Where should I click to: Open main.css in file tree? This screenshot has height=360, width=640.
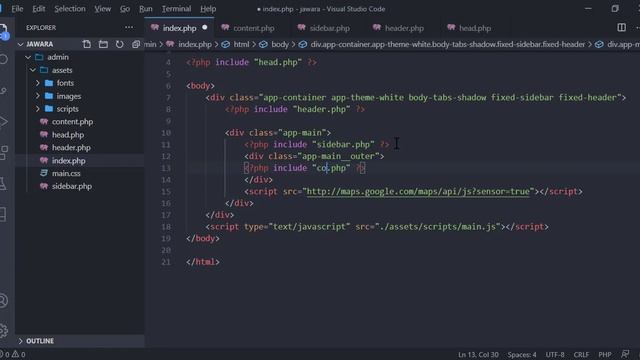click(66, 173)
